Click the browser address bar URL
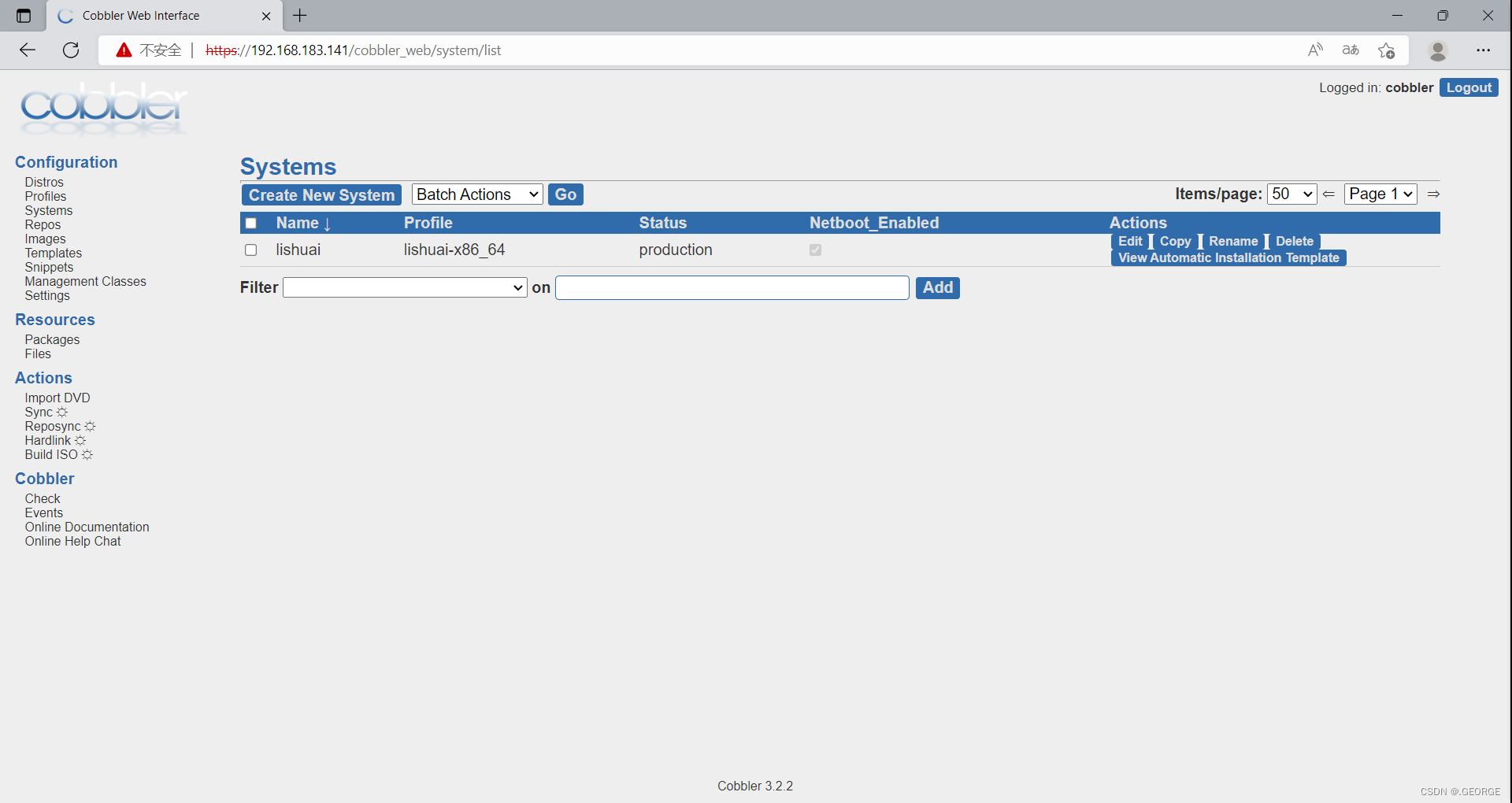 coord(354,50)
